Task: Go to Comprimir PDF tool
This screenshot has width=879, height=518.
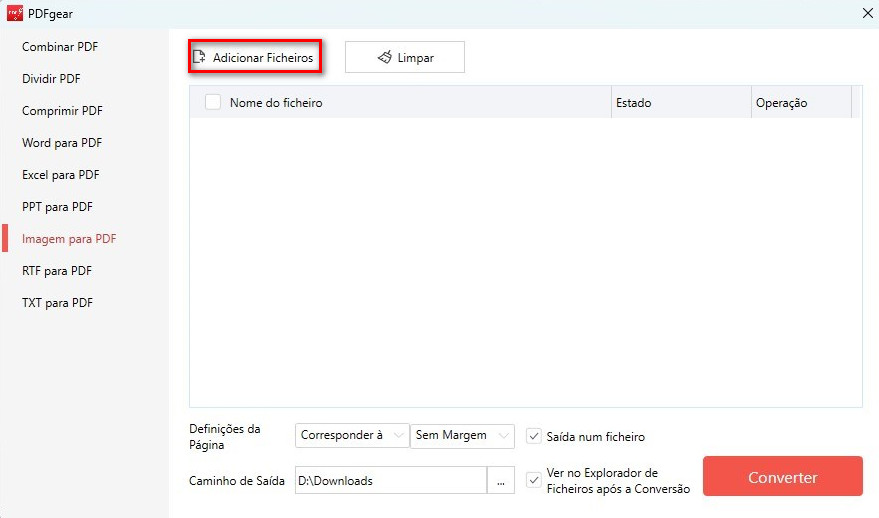Action: point(62,111)
